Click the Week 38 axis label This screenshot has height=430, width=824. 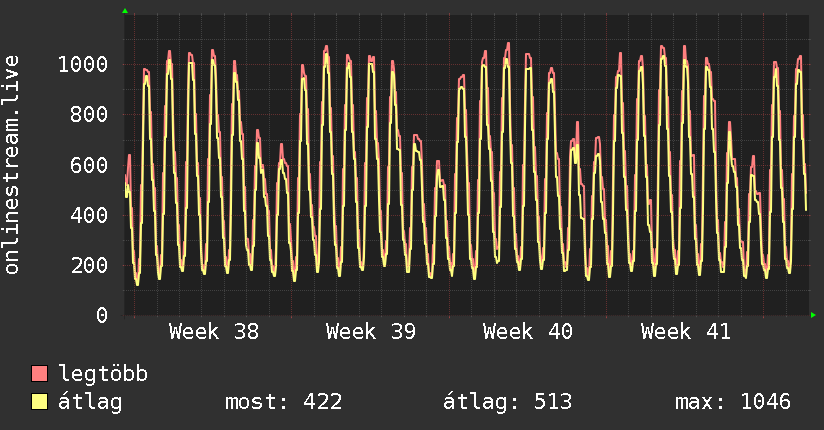click(214, 332)
